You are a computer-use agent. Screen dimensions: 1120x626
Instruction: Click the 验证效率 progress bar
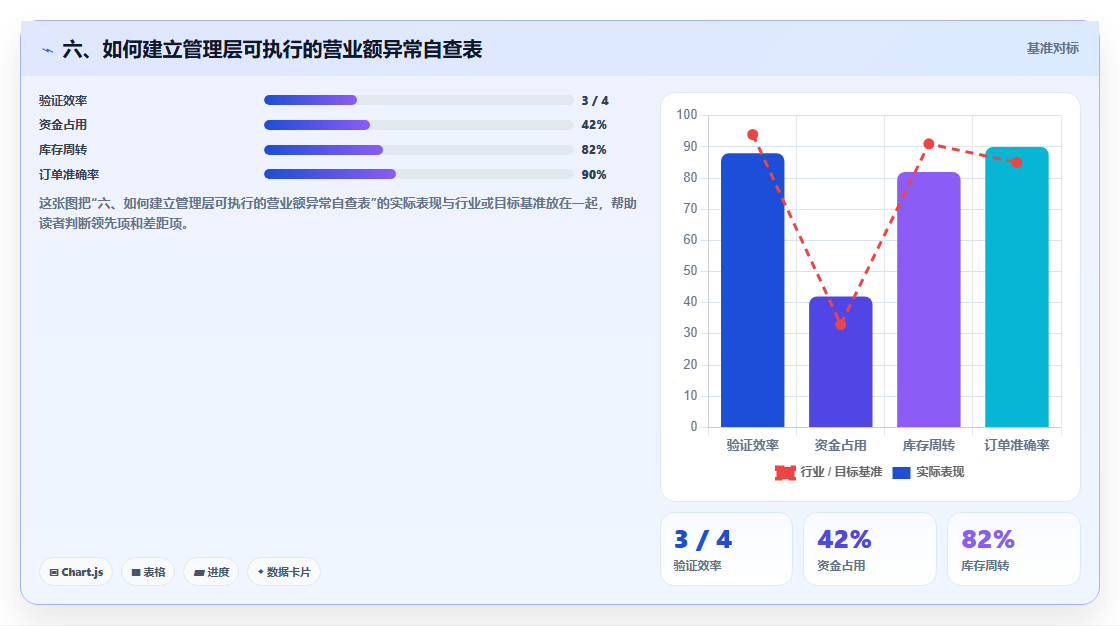419,100
